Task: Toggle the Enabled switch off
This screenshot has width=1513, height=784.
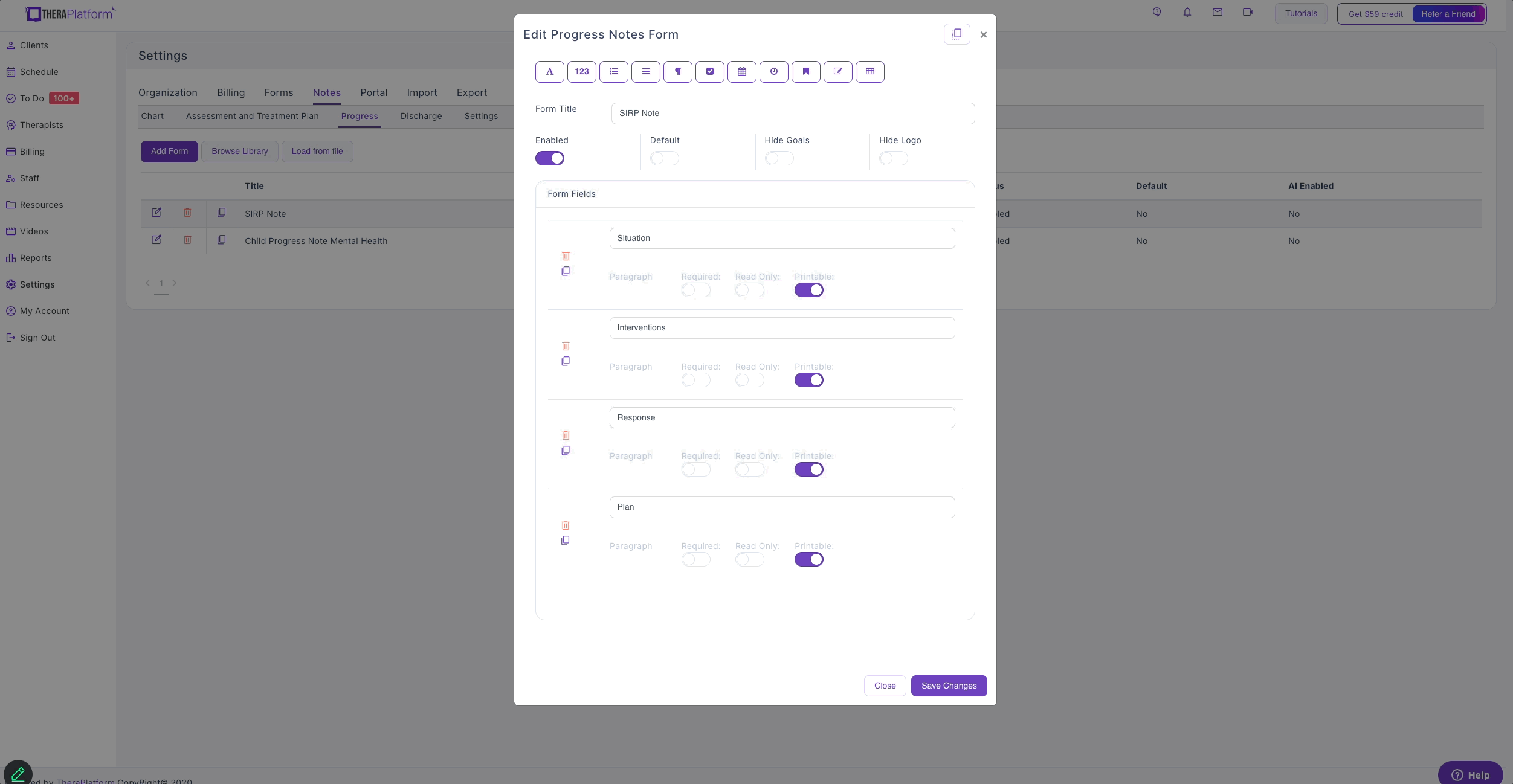Action: (550, 158)
